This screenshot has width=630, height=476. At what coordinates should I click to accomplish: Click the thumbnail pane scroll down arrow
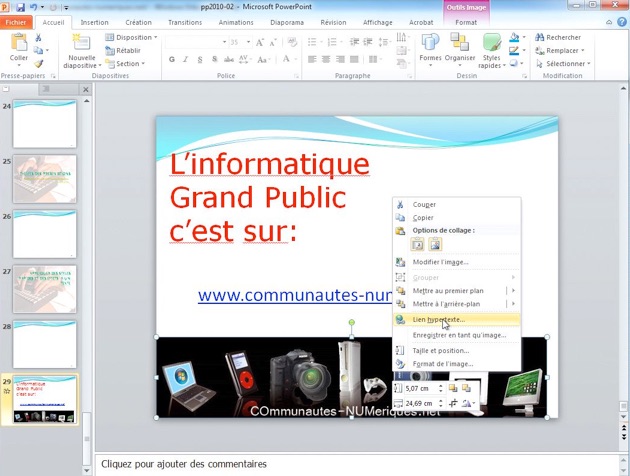point(86,470)
